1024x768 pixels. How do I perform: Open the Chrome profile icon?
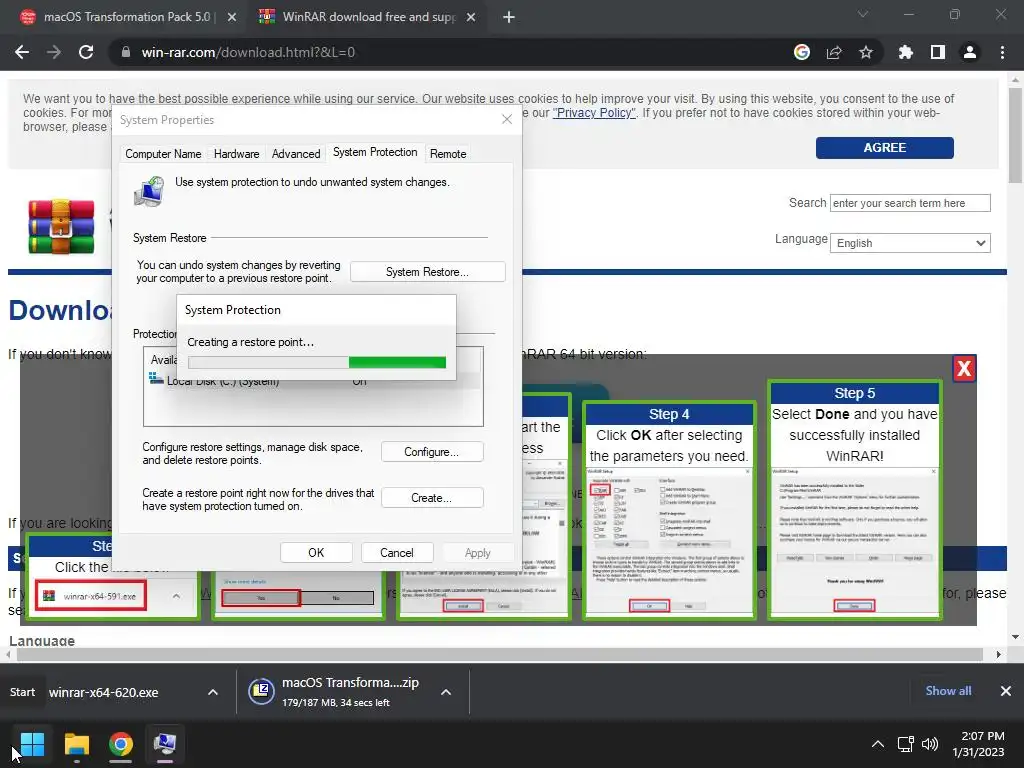(970, 52)
